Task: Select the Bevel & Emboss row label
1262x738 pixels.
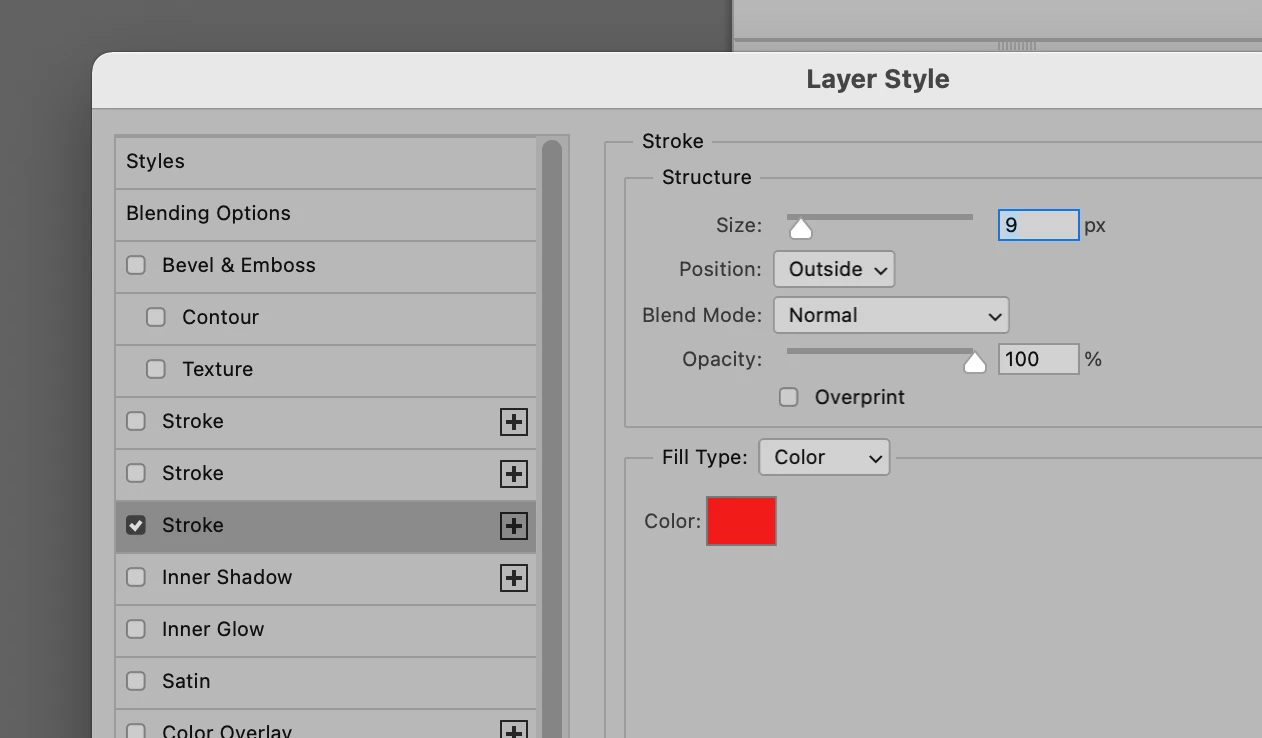Action: click(x=239, y=265)
